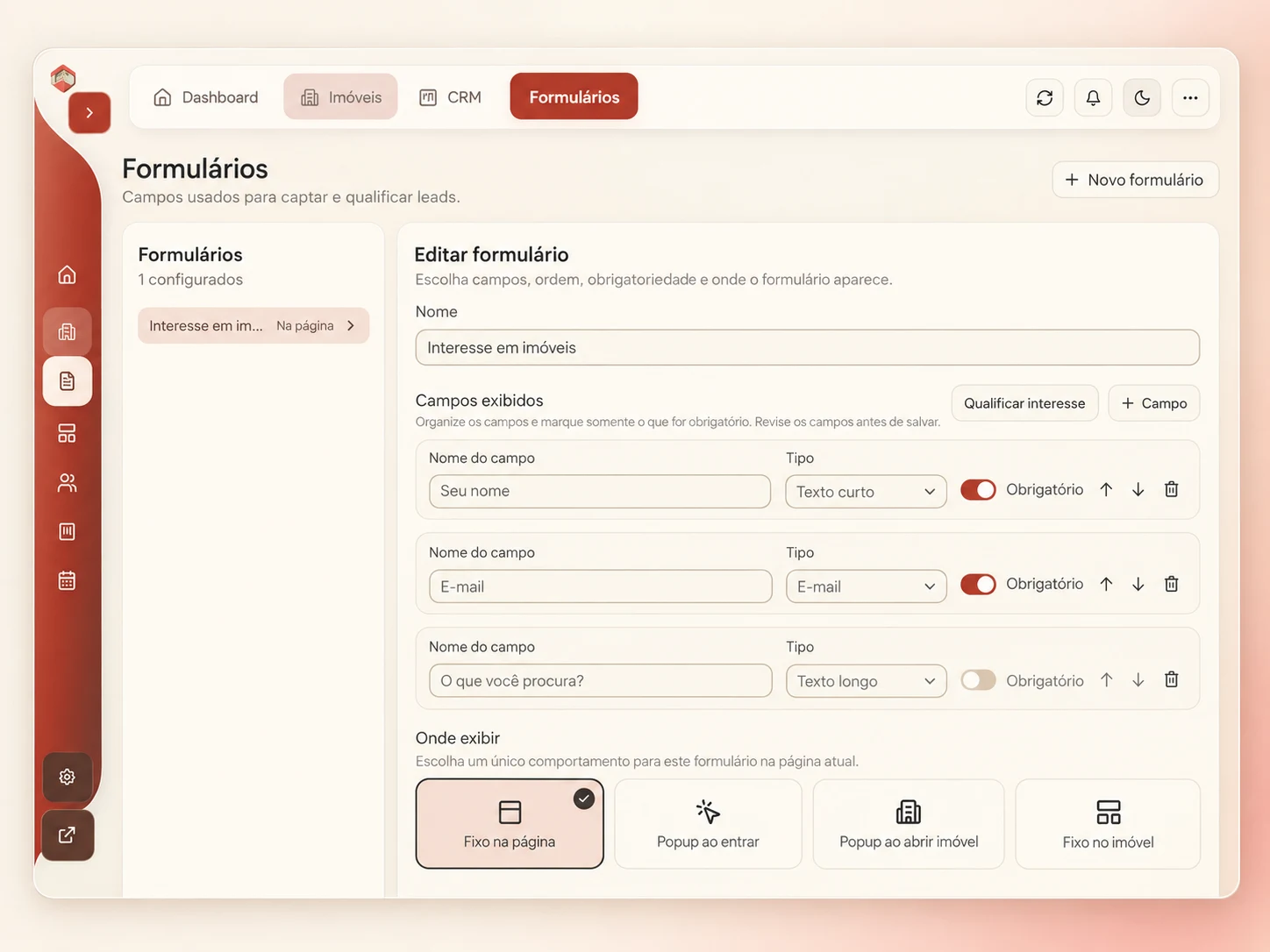
Task: Open the 'Texto curto' type dropdown
Action: (866, 492)
